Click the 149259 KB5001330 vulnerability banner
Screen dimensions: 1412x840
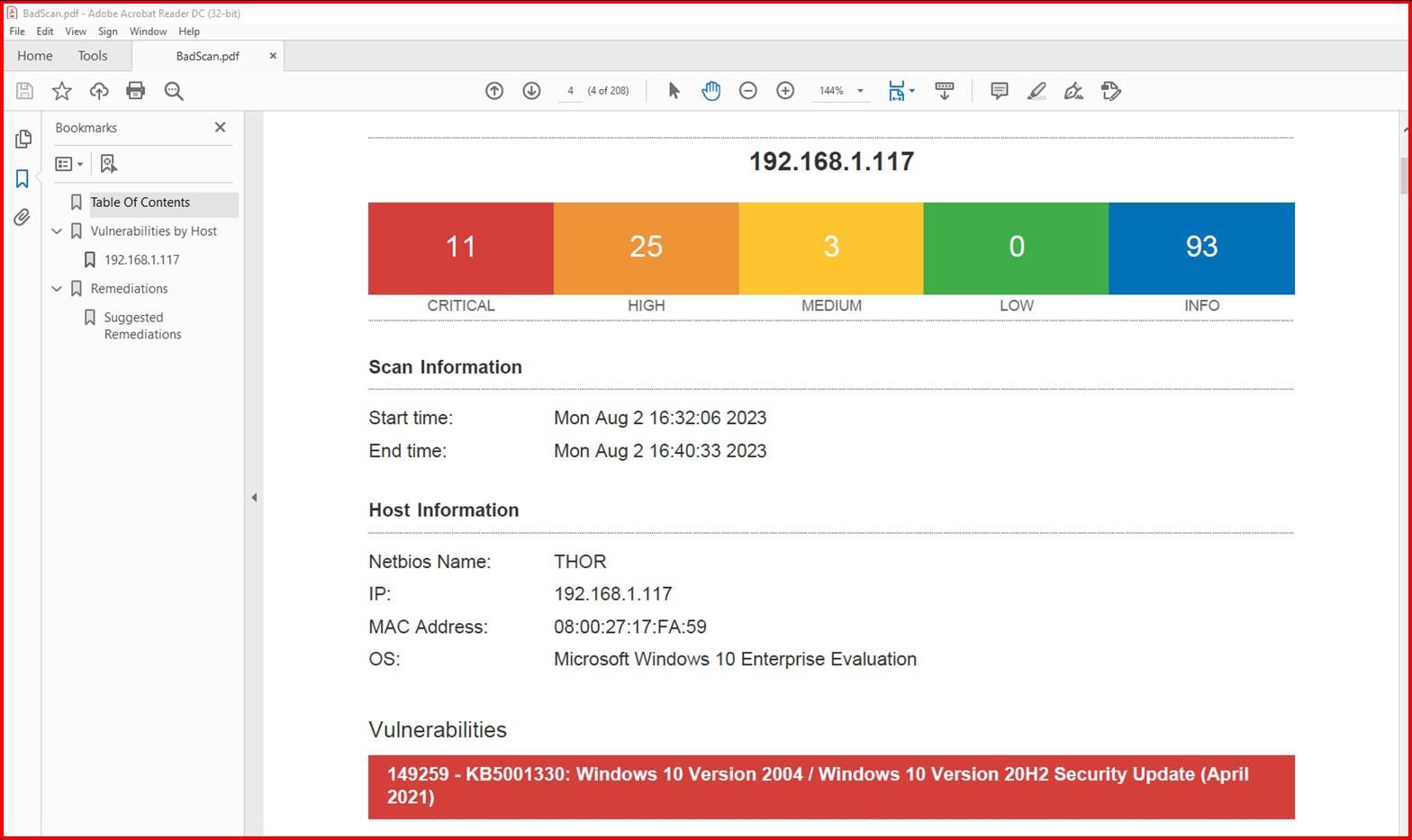[831, 787]
